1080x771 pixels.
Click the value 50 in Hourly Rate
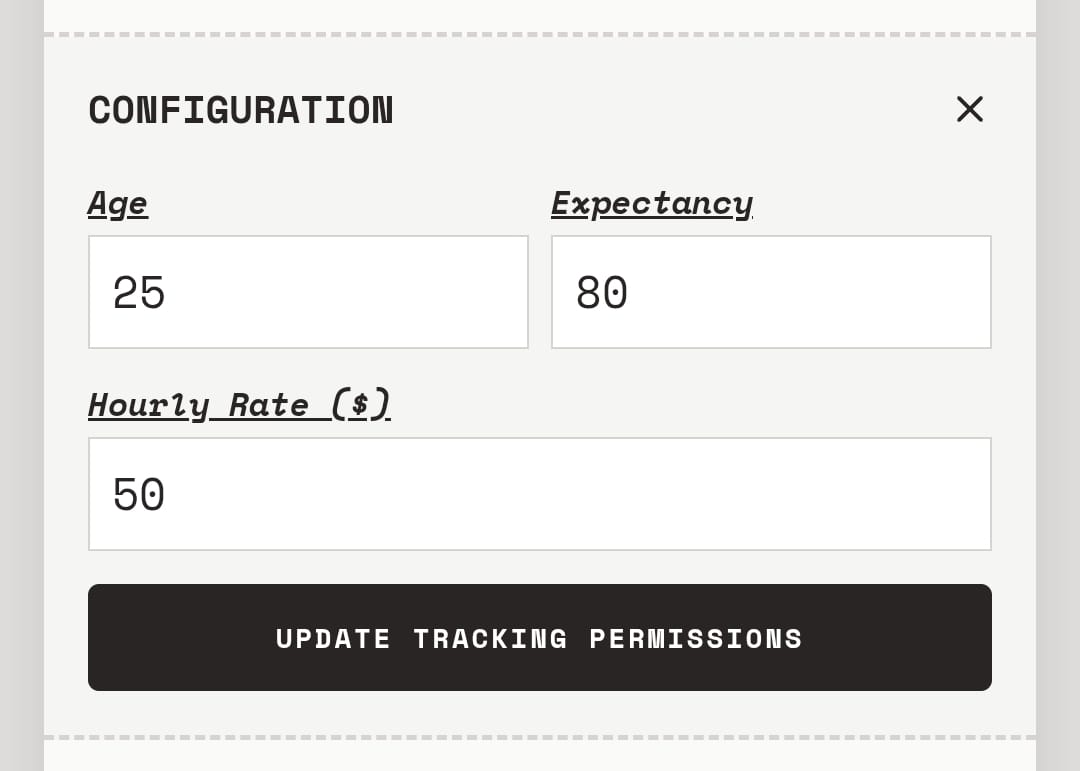138,494
